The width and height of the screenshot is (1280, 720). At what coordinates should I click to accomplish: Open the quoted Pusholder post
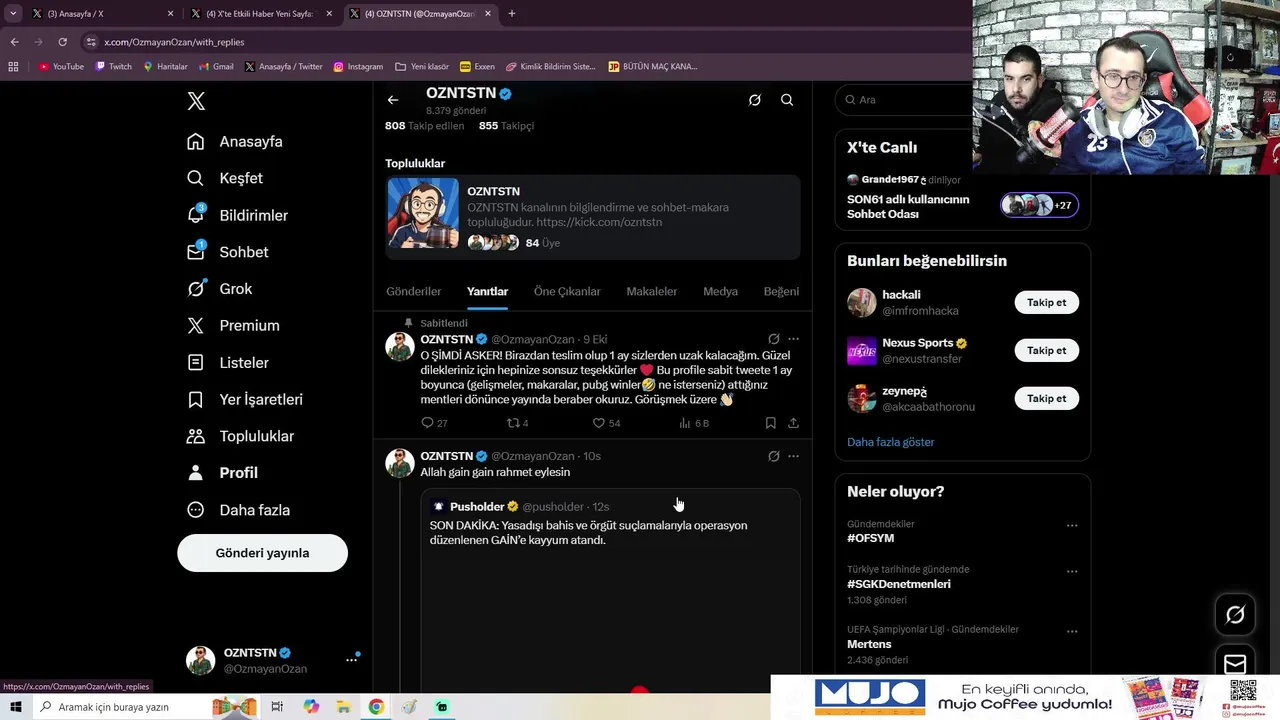[610, 592]
